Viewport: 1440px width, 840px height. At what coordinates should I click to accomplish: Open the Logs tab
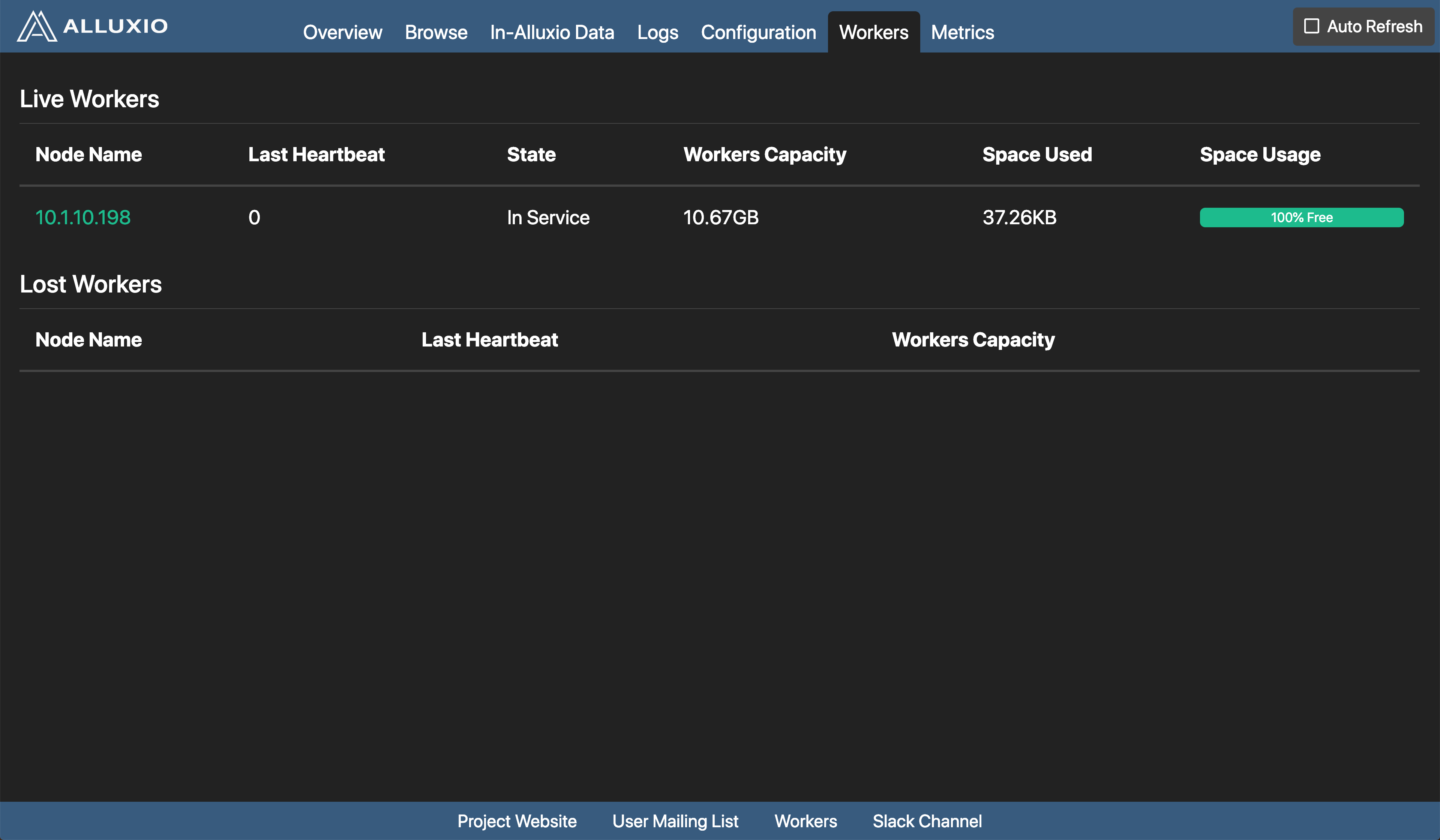pyautogui.click(x=657, y=33)
